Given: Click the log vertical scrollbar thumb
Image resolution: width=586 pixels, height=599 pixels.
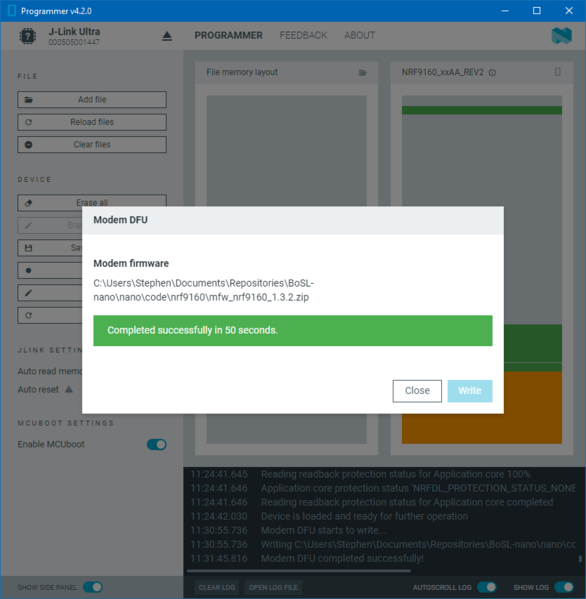Looking at the screenshot, I should pos(580,559).
